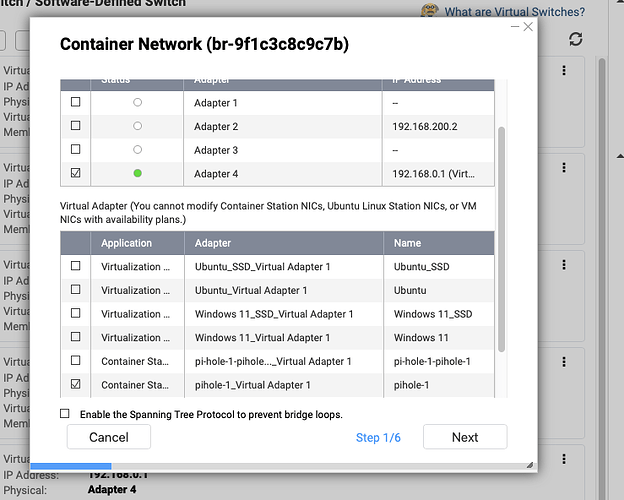624x500 pixels.
Task: Check the Adapter 1 checkbox
Action: point(76,103)
